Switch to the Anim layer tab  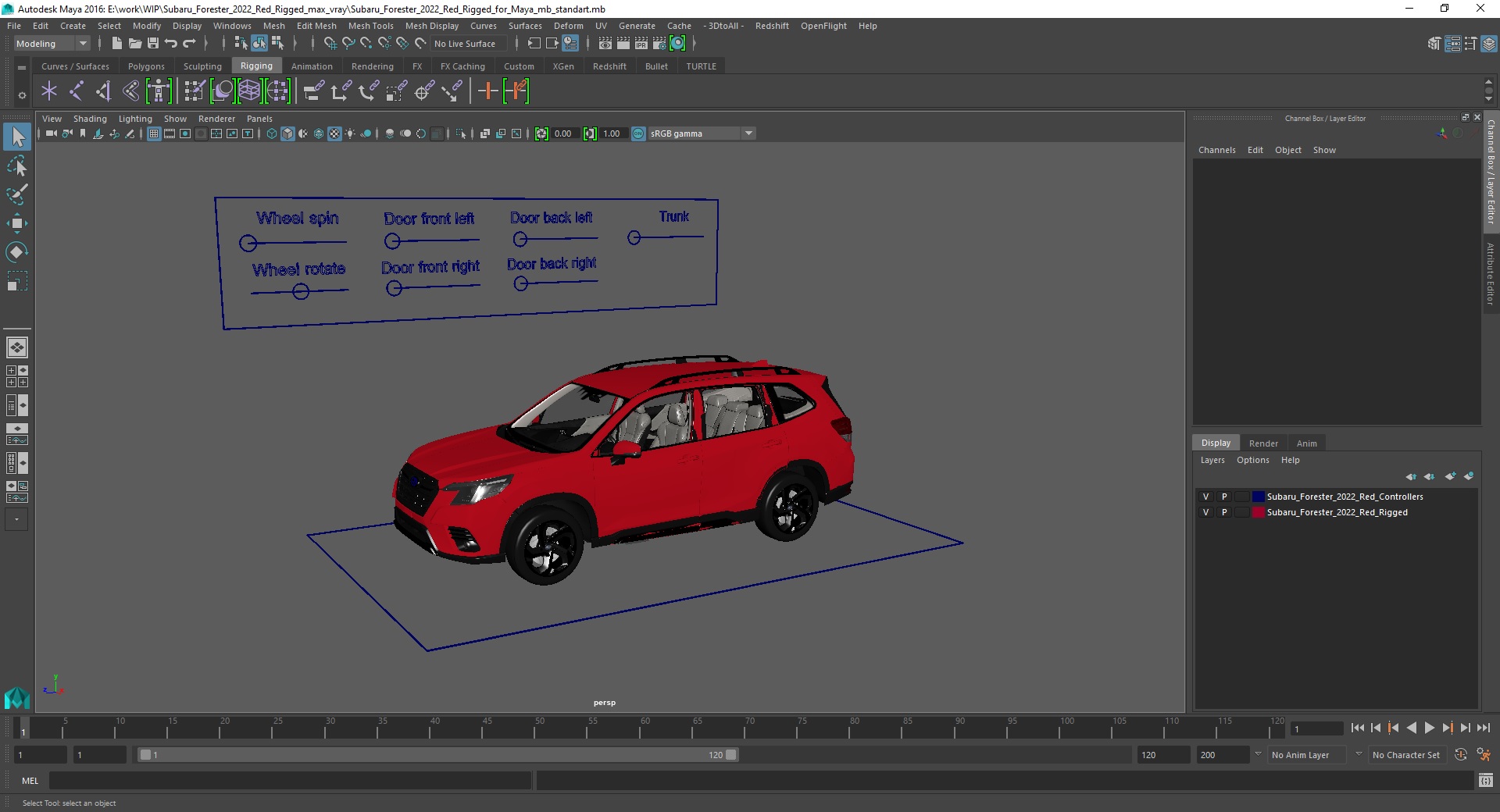(x=1307, y=443)
